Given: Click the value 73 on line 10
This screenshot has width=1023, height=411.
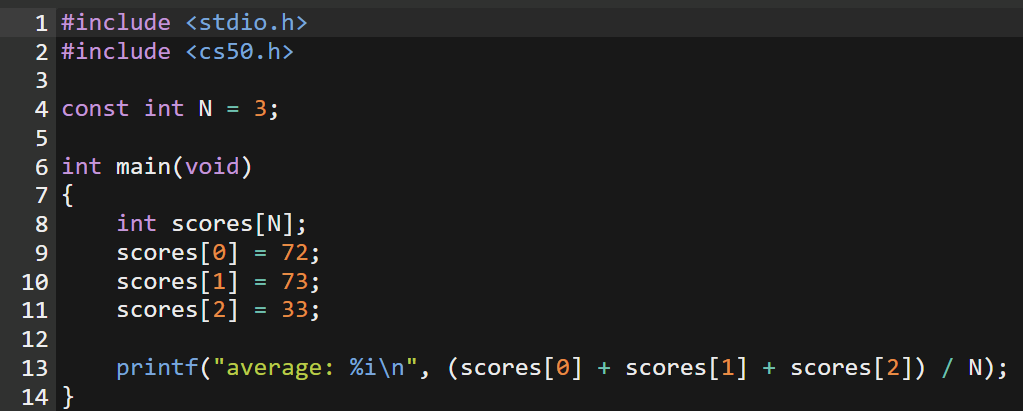Looking at the screenshot, I should [x=295, y=282].
